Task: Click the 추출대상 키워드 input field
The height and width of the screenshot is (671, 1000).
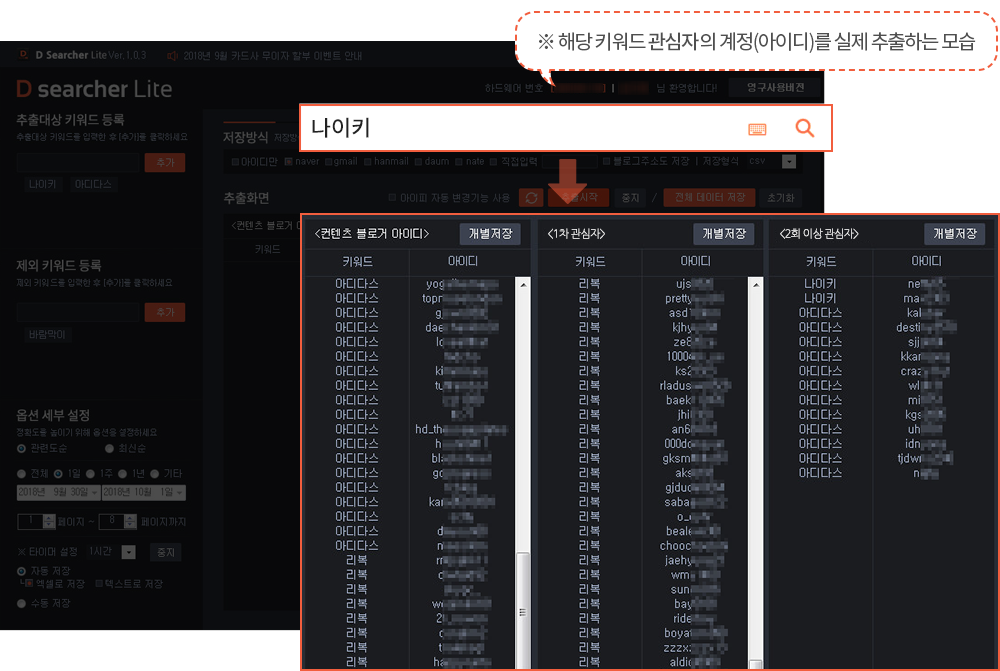Action: [78, 163]
